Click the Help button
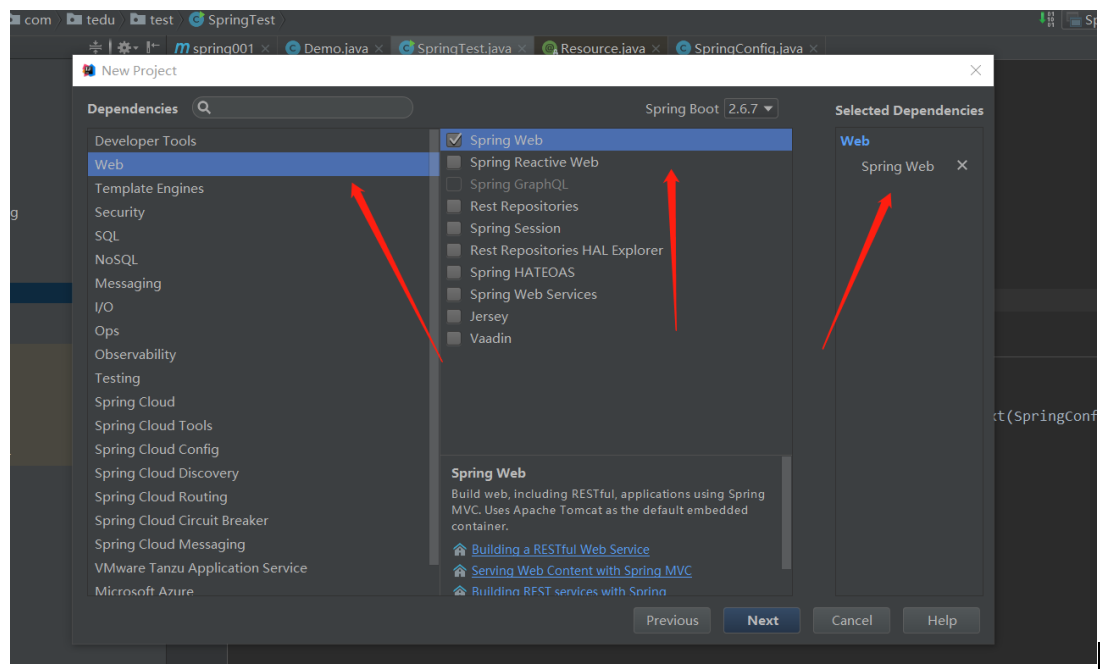 pos(942,620)
